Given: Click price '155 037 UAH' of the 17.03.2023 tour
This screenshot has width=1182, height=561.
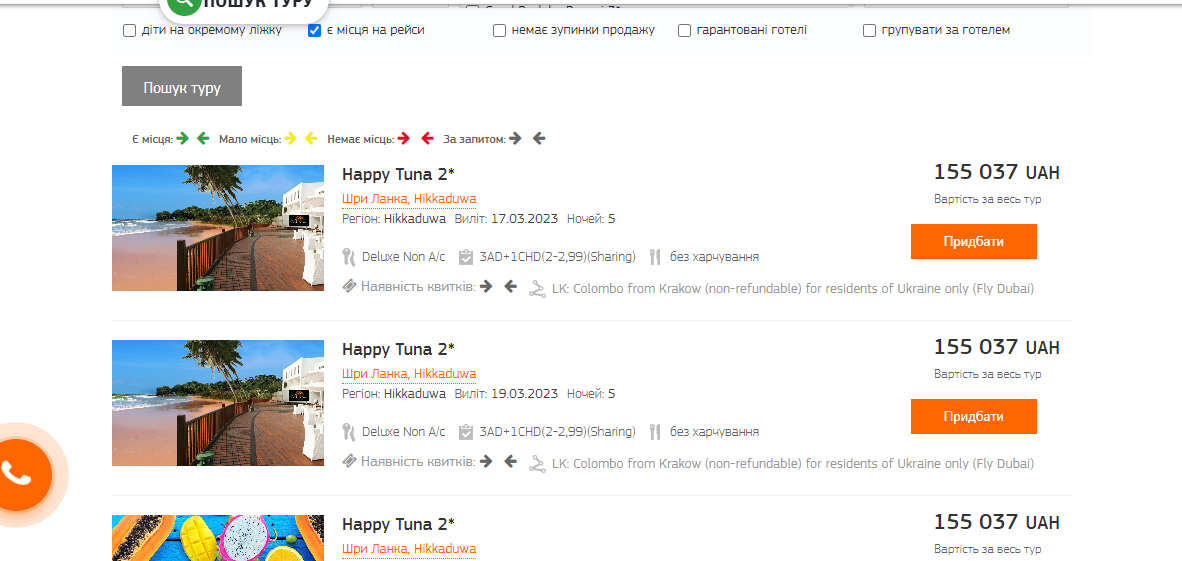Looking at the screenshot, I should [997, 173].
